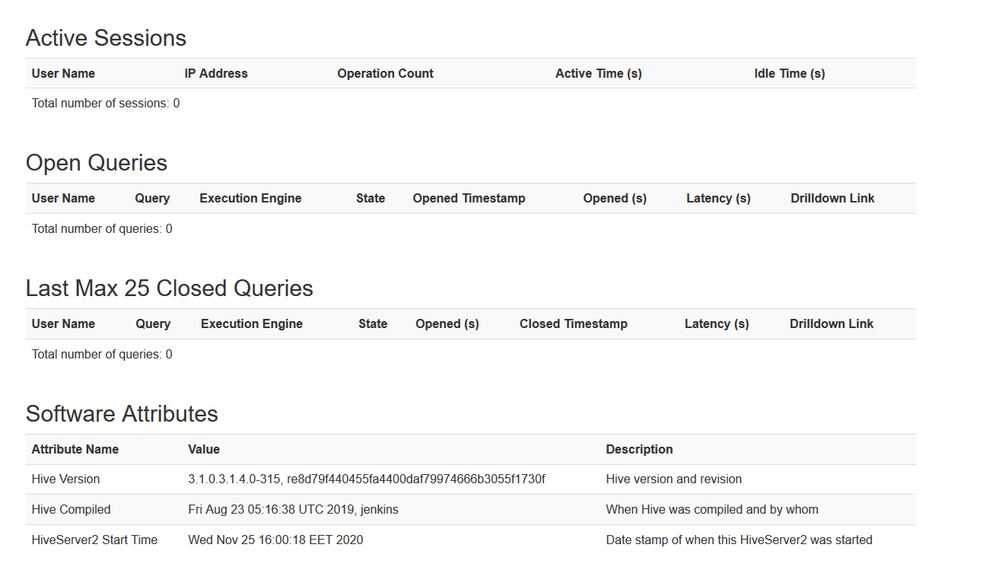Click 'Fri Aug 23 05:16:38 UTC 2019, jenkins' value
The height and width of the screenshot is (564, 999).
coord(293,510)
